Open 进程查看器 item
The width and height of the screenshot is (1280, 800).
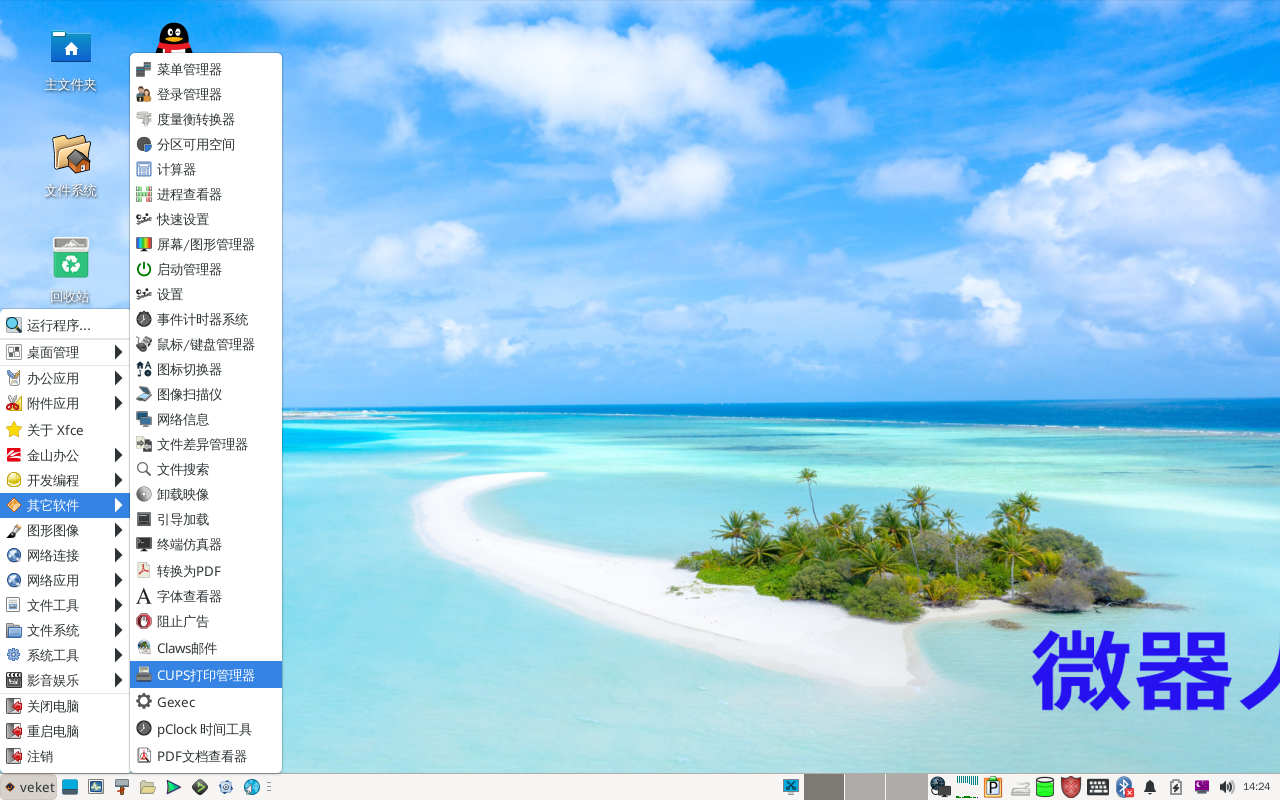[x=206, y=194]
